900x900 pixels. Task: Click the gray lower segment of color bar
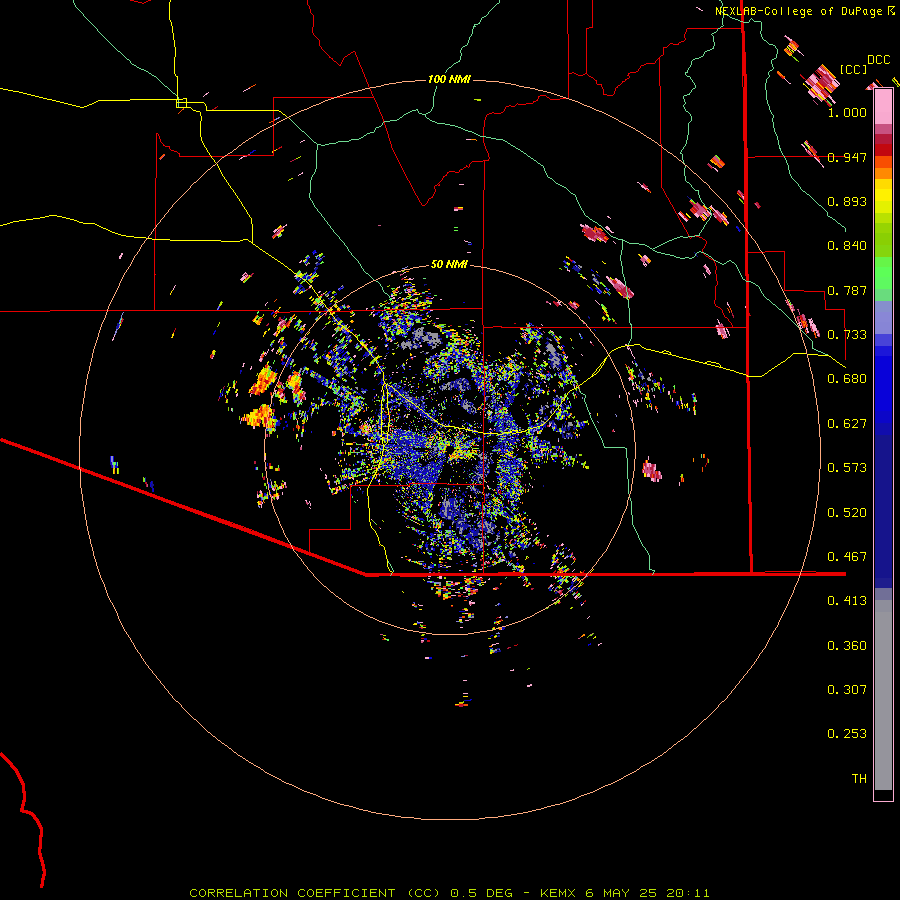(x=883, y=695)
